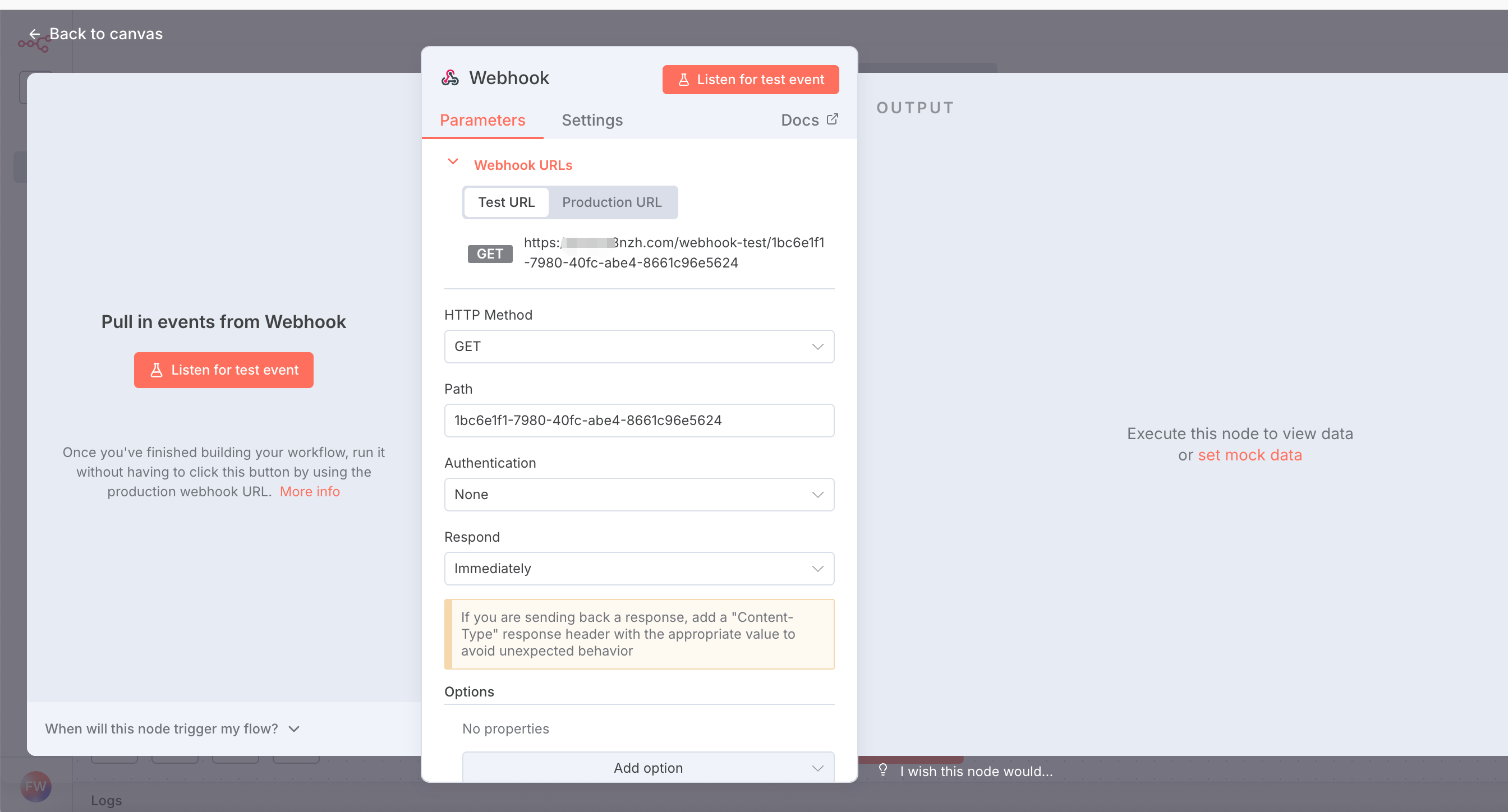Select the Test URL toggle option
Viewport: 1508px width, 812px height.
[506, 202]
